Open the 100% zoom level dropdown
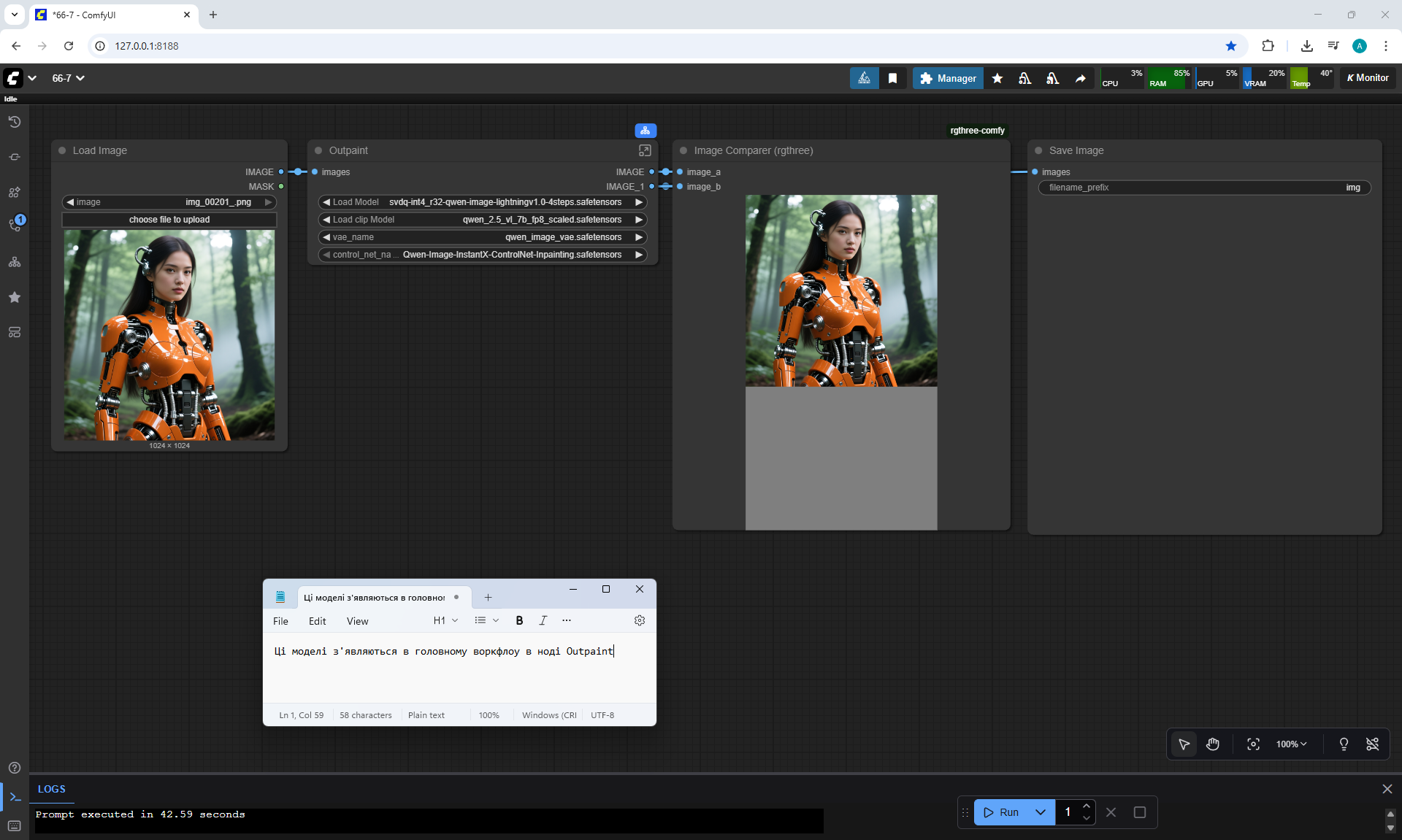The height and width of the screenshot is (840, 1402). (1291, 744)
